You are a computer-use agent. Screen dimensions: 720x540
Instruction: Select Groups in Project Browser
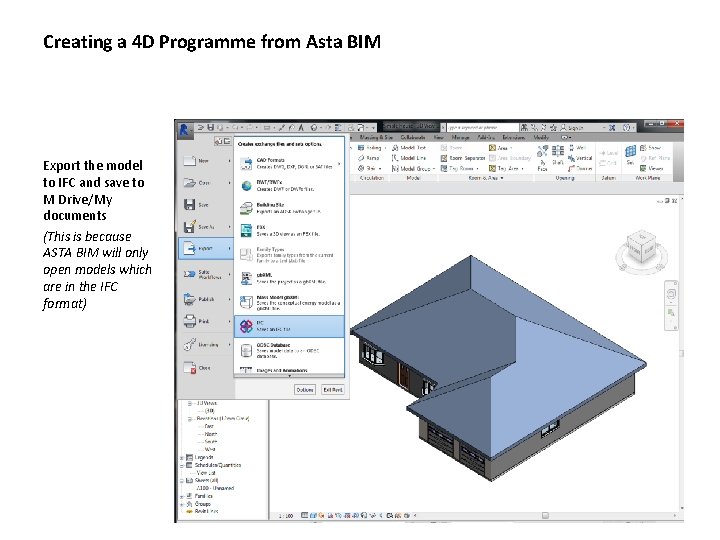pyautogui.click(x=202, y=504)
